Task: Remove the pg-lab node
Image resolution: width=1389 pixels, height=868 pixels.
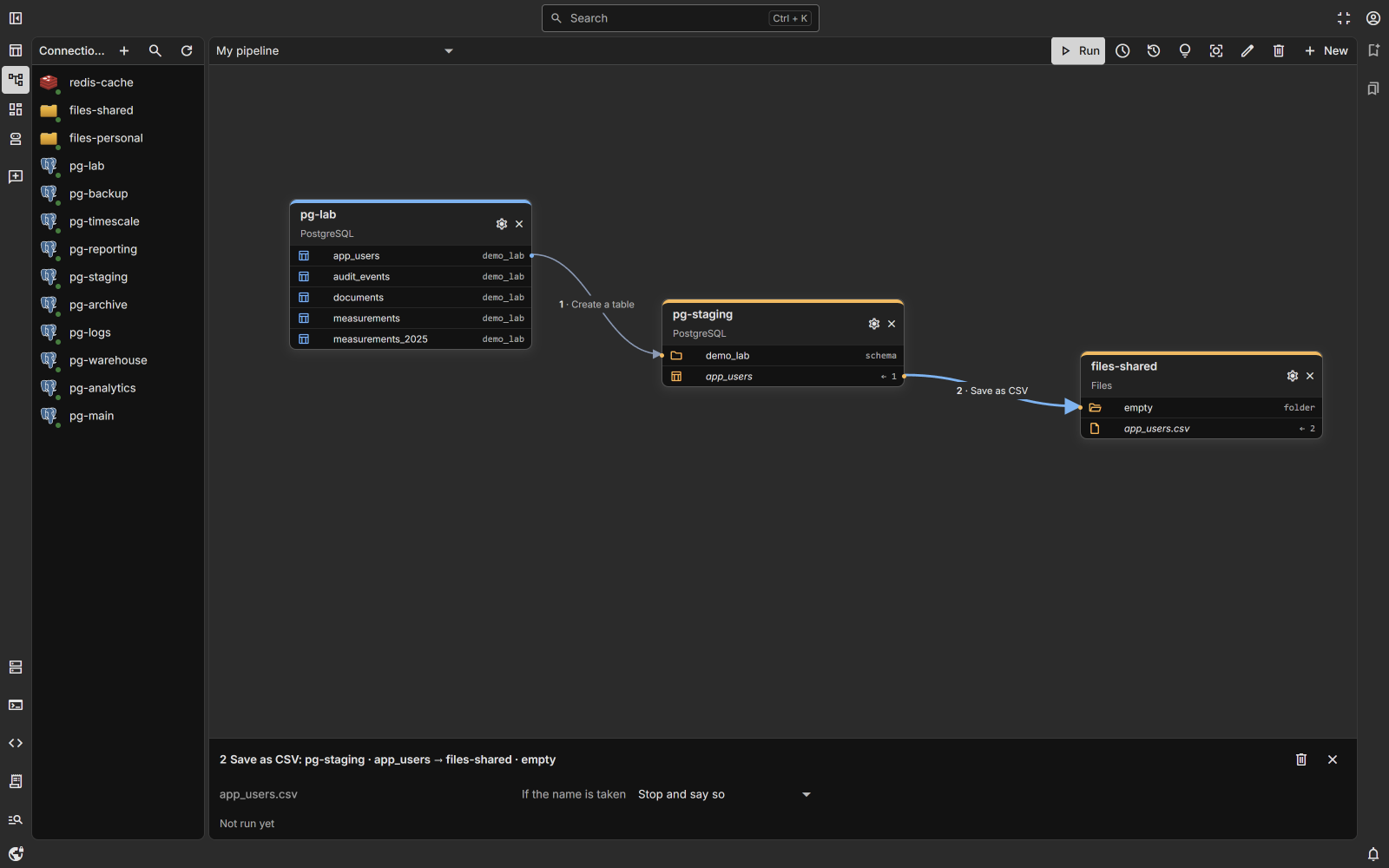Action: pyautogui.click(x=519, y=224)
